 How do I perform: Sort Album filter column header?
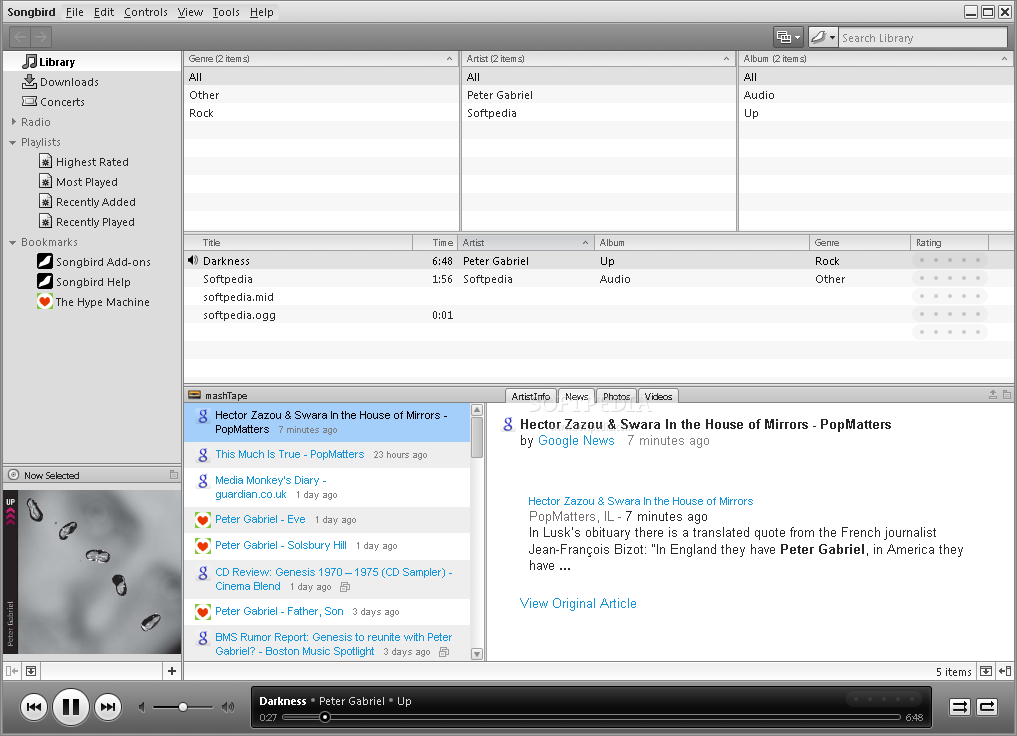point(876,58)
